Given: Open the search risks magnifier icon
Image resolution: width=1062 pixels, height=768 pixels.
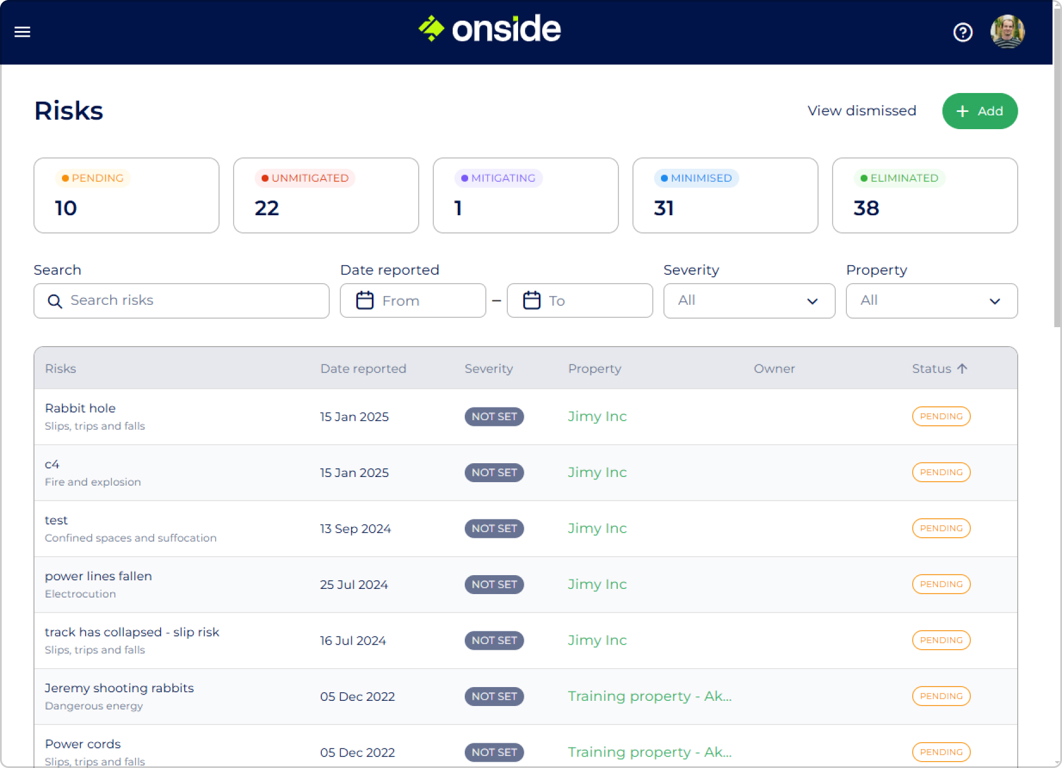Looking at the screenshot, I should [54, 301].
